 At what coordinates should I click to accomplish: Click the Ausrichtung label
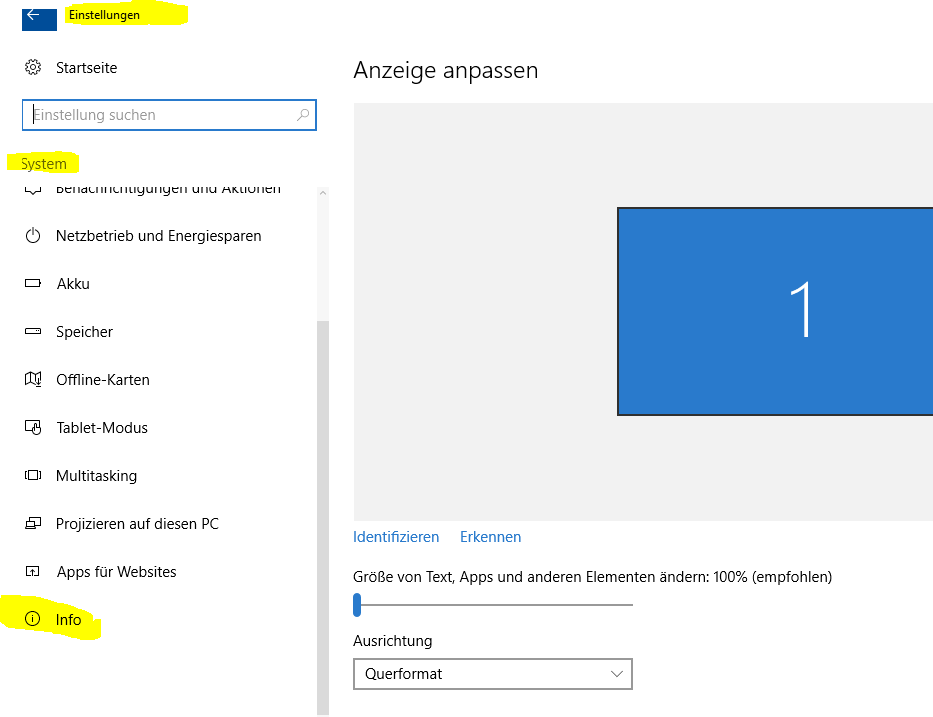click(x=393, y=641)
